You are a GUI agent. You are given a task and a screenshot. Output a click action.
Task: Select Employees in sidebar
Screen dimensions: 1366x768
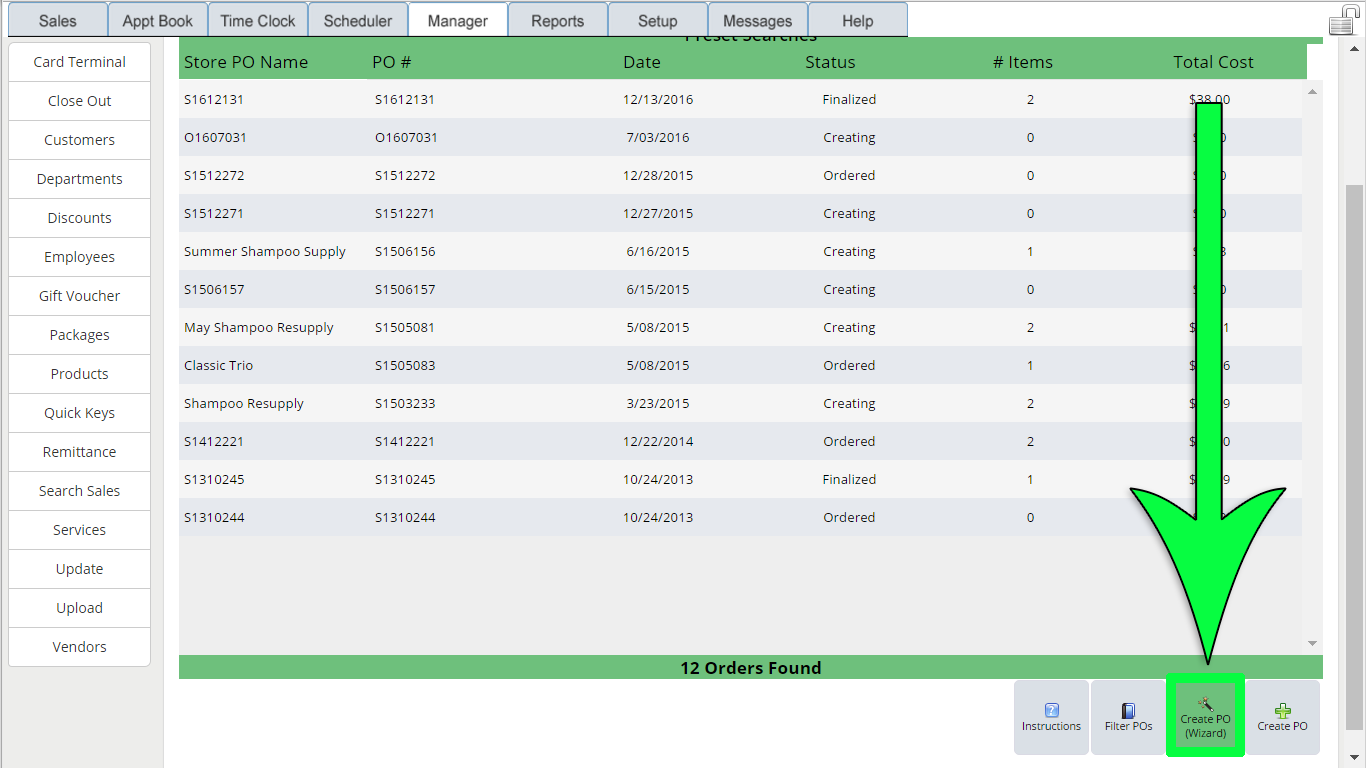coord(79,257)
